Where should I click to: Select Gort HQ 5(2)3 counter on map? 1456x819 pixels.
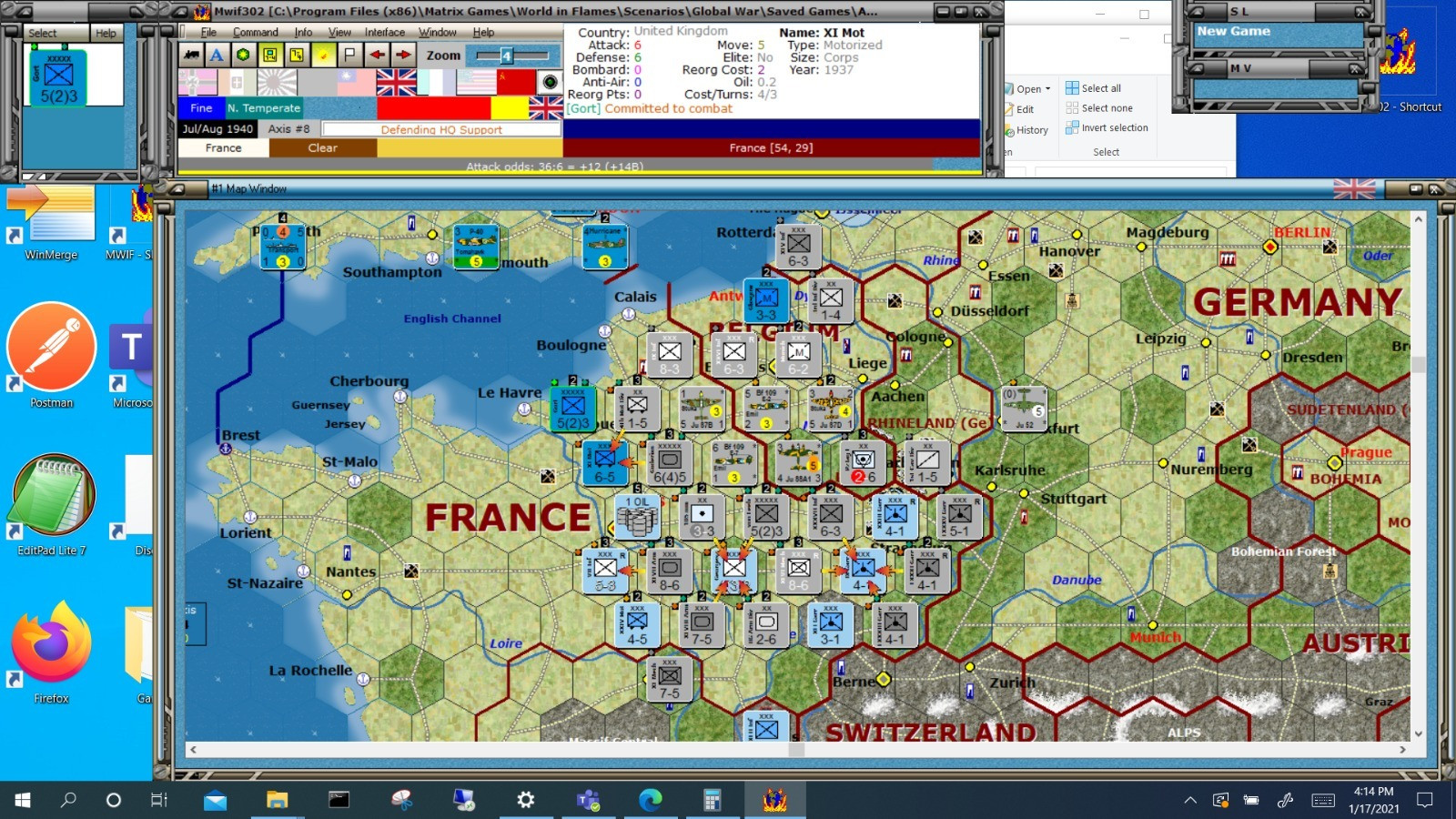tap(572, 409)
